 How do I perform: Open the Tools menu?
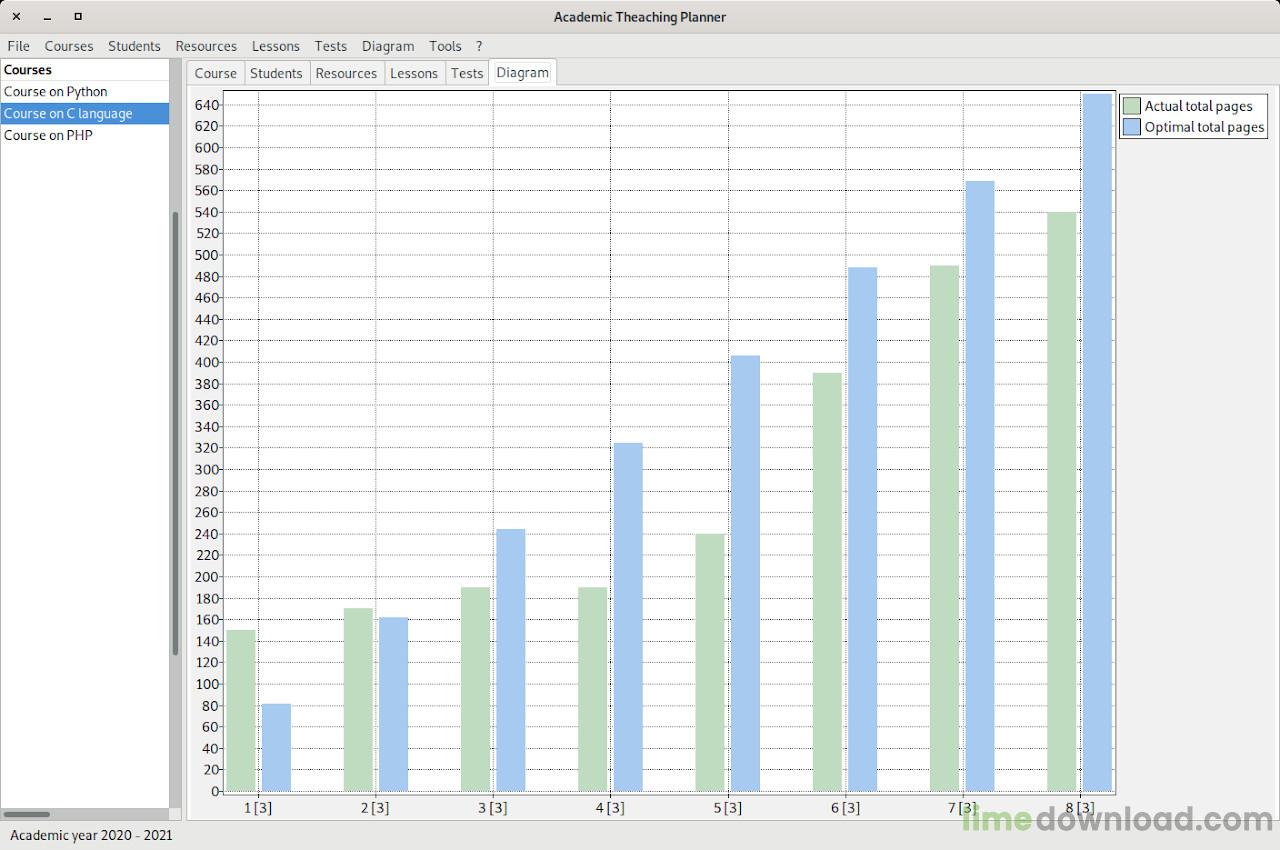[x=445, y=46]
